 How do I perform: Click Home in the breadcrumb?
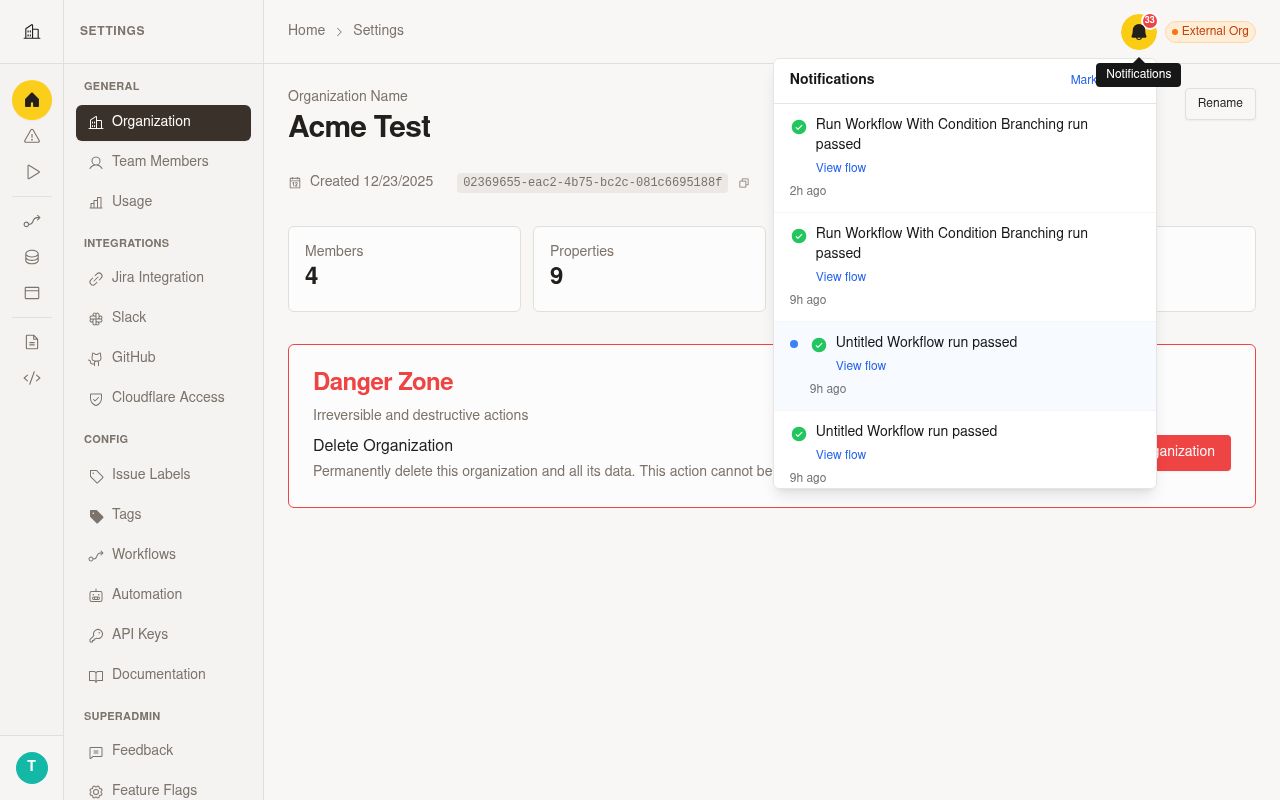(x=306, y=30)
